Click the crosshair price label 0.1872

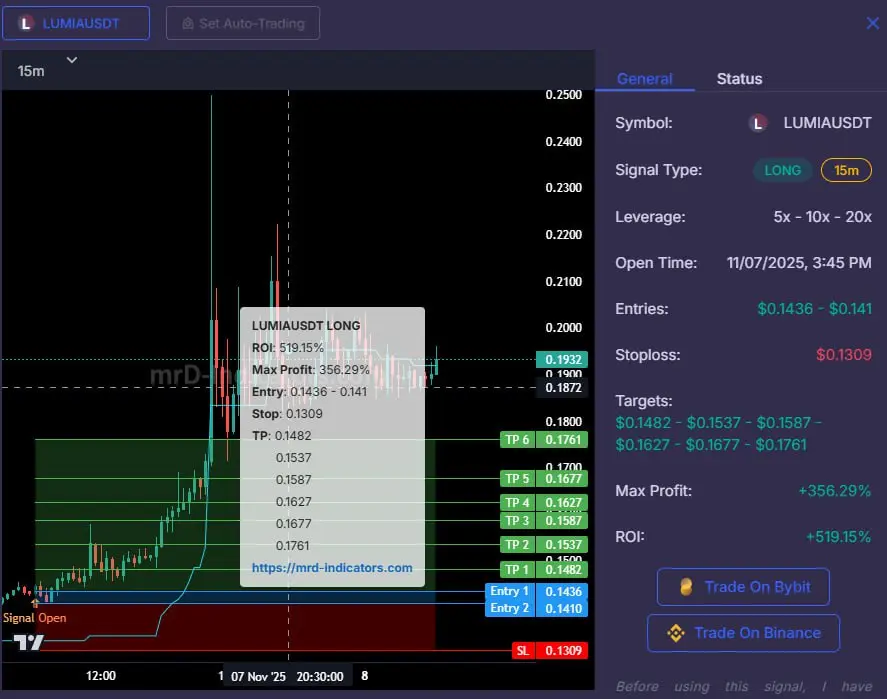click(x=562, y=388)
